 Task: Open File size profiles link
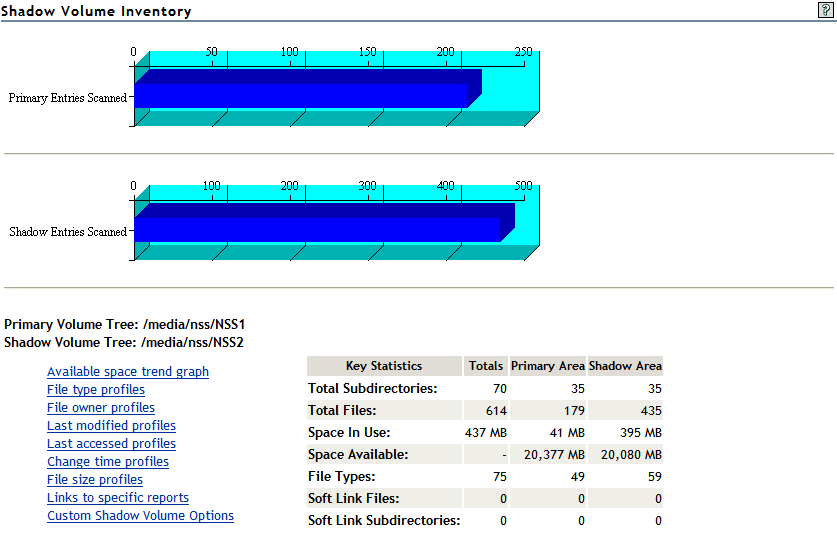[x=94, y=480]
